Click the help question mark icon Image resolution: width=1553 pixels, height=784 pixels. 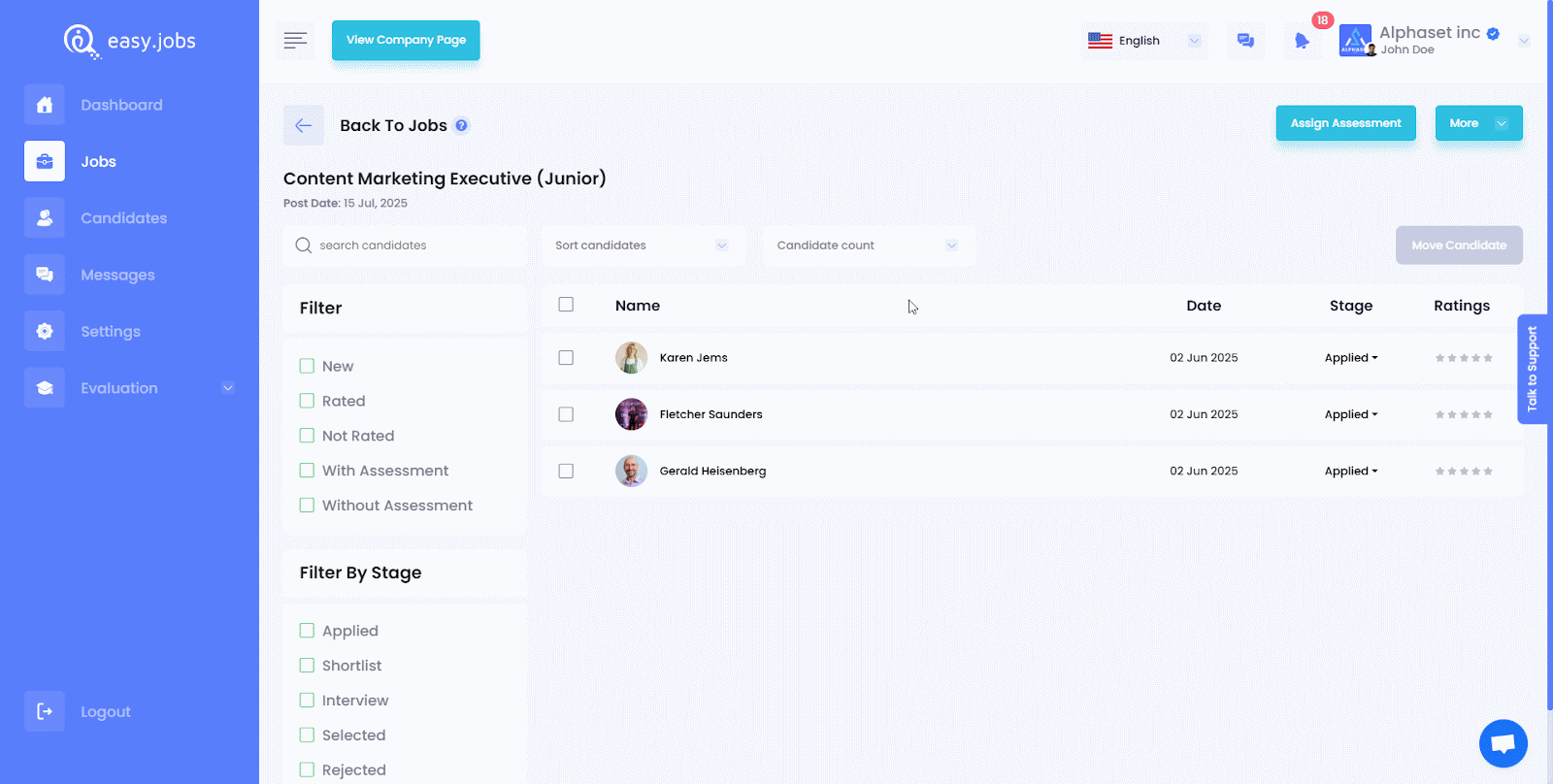[462, 125]
